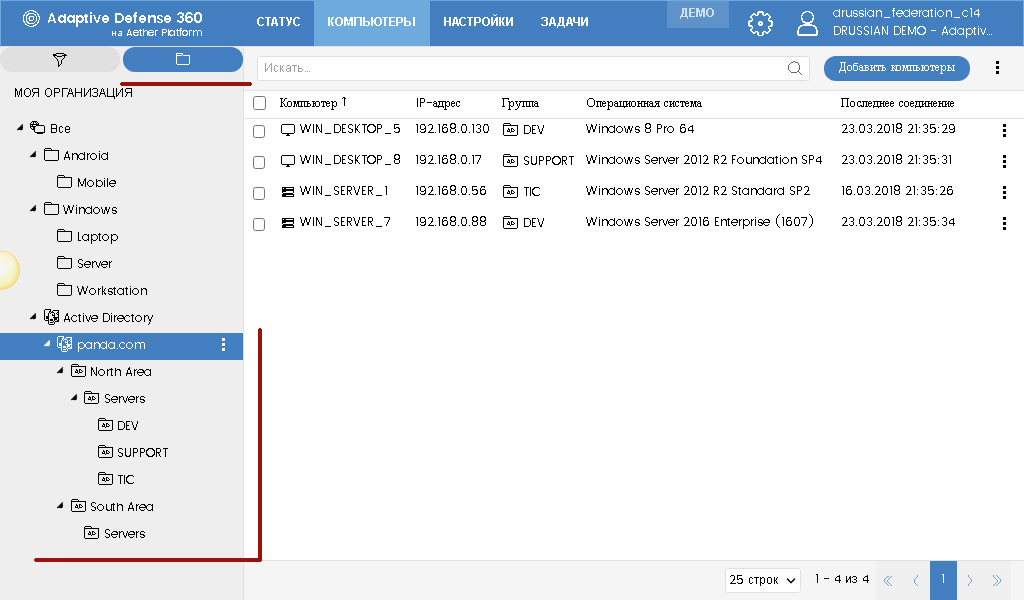Switch to the СТАТУС tab
1024x600 pixels.
279,21
